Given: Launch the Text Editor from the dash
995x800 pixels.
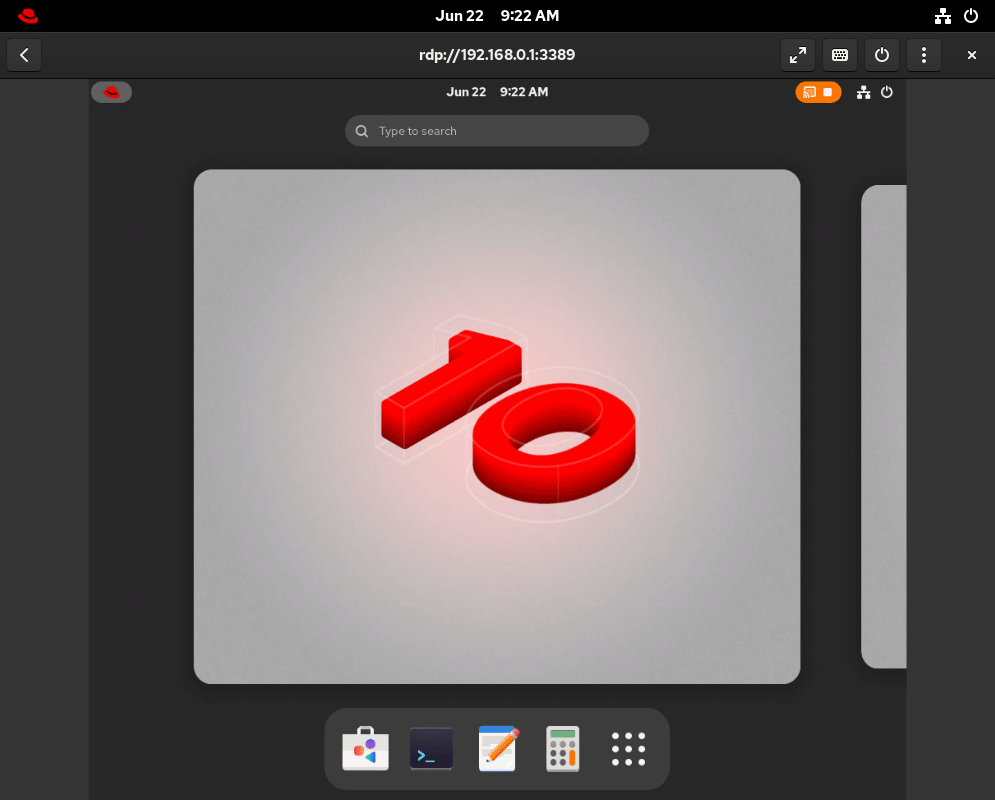Looking at the screenshot, I should pyautogui.click(x=498, y=749).
